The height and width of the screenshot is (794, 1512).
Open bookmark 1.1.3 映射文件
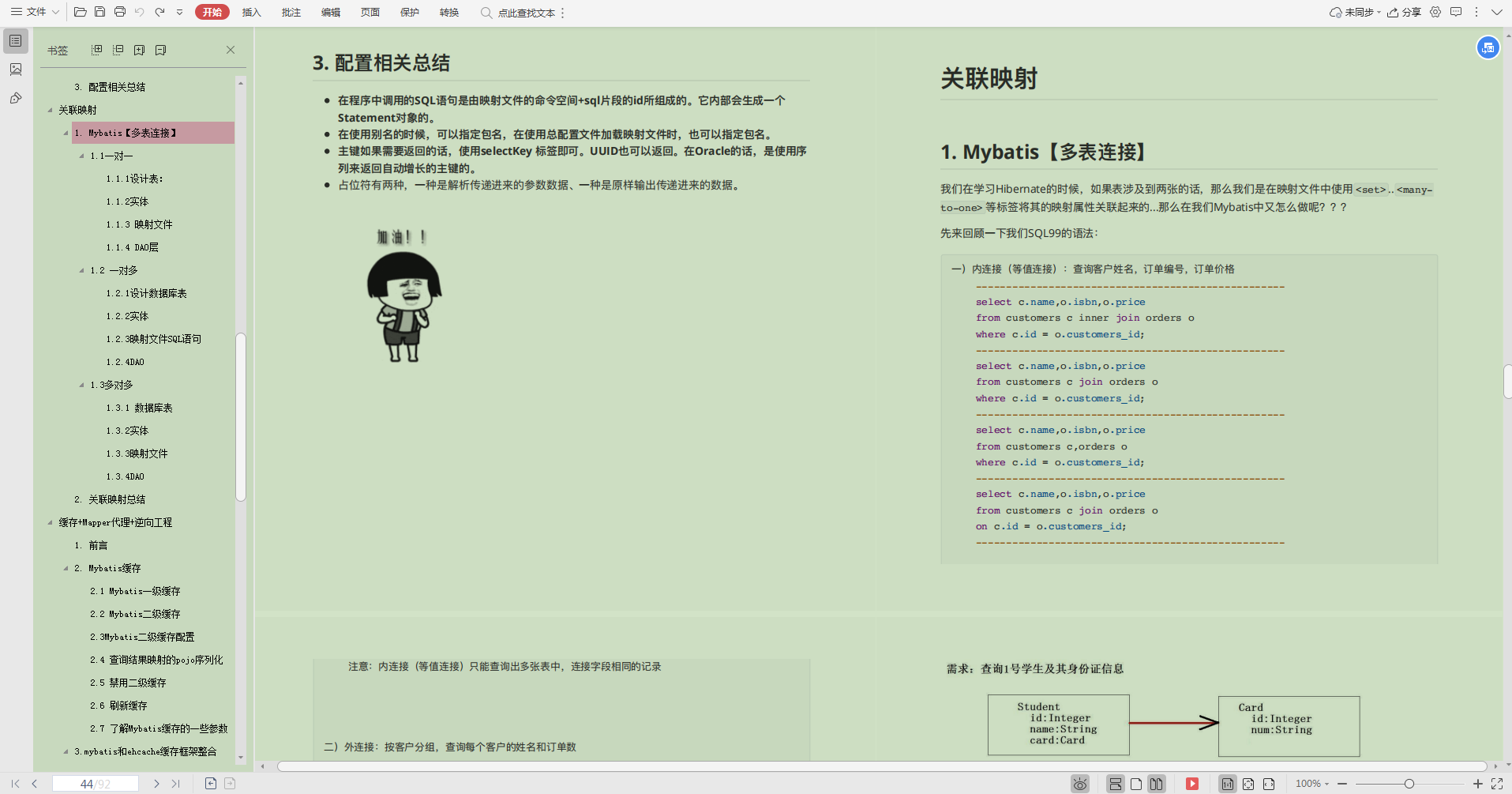pos(139,224)
